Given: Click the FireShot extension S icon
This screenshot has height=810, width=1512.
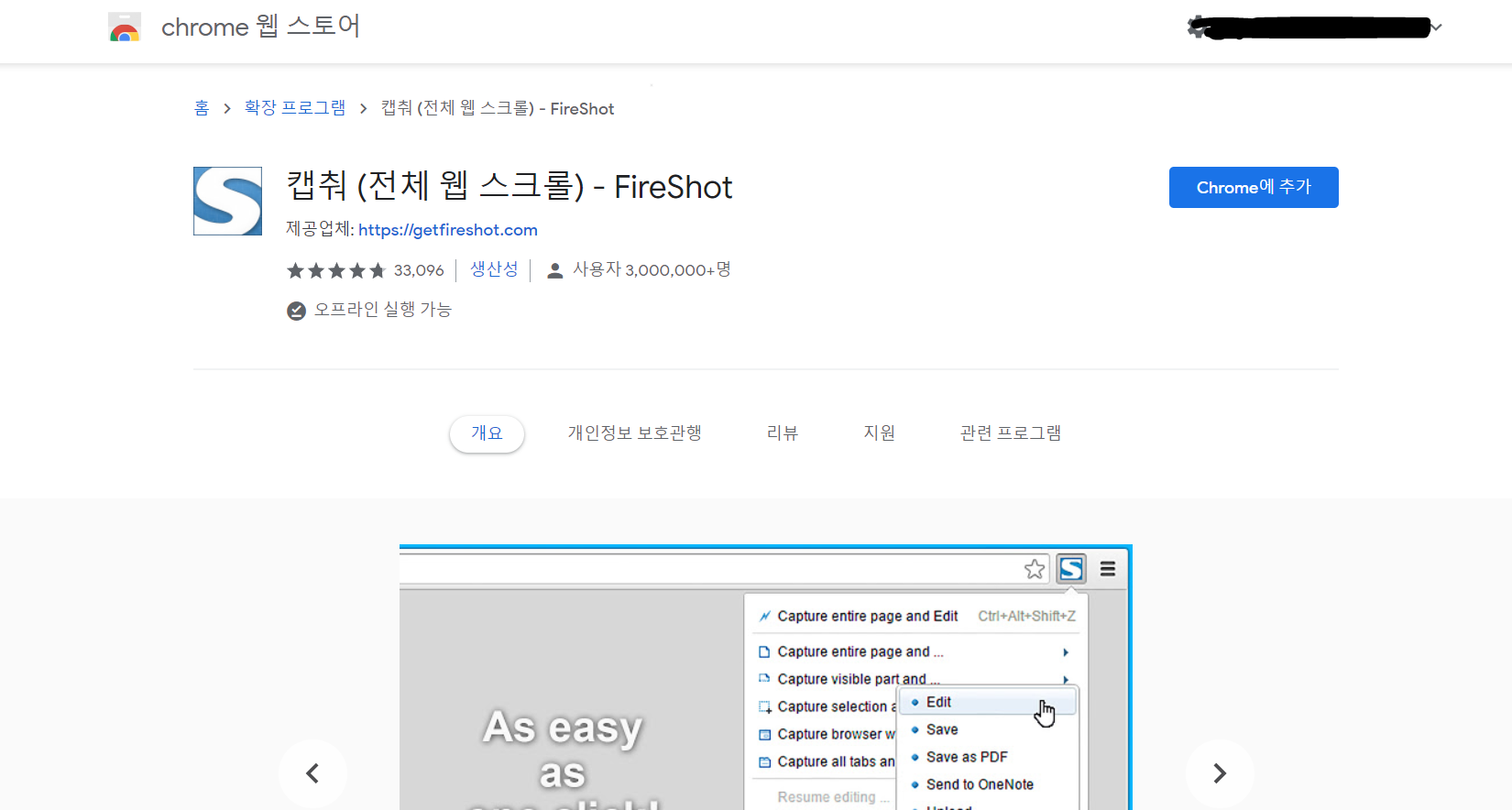Looking at the screenshot, I should tap(227, 201).
